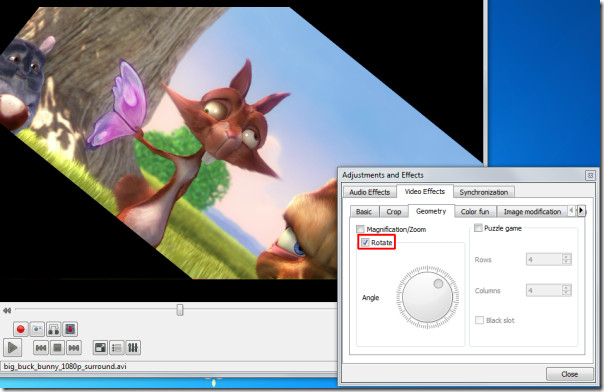Enable Magnification/Zoom checkbox

pyautogui.click(x=360, y=229)
